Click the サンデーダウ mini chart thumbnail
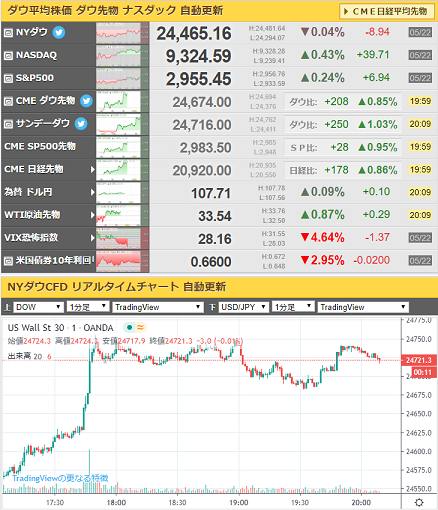The height and width of the screenshot is (510, 438). pyautogui.click(x=122, y=124)
